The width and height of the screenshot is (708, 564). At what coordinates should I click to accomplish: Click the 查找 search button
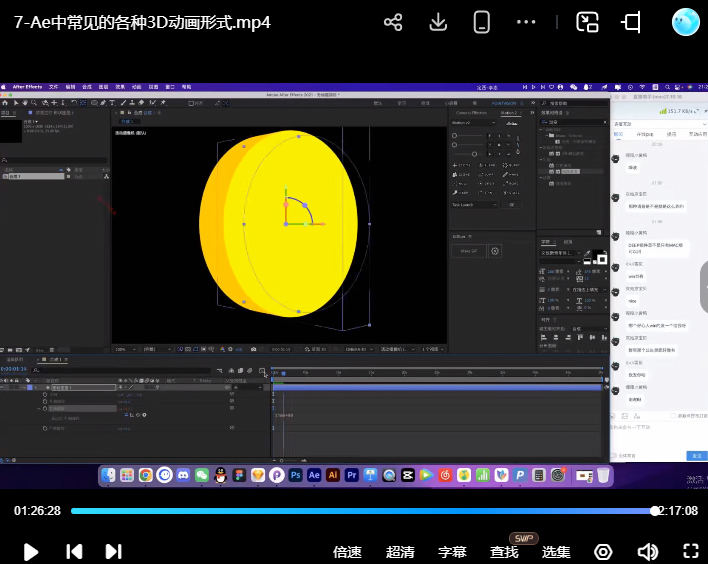[x=504, y=552]
